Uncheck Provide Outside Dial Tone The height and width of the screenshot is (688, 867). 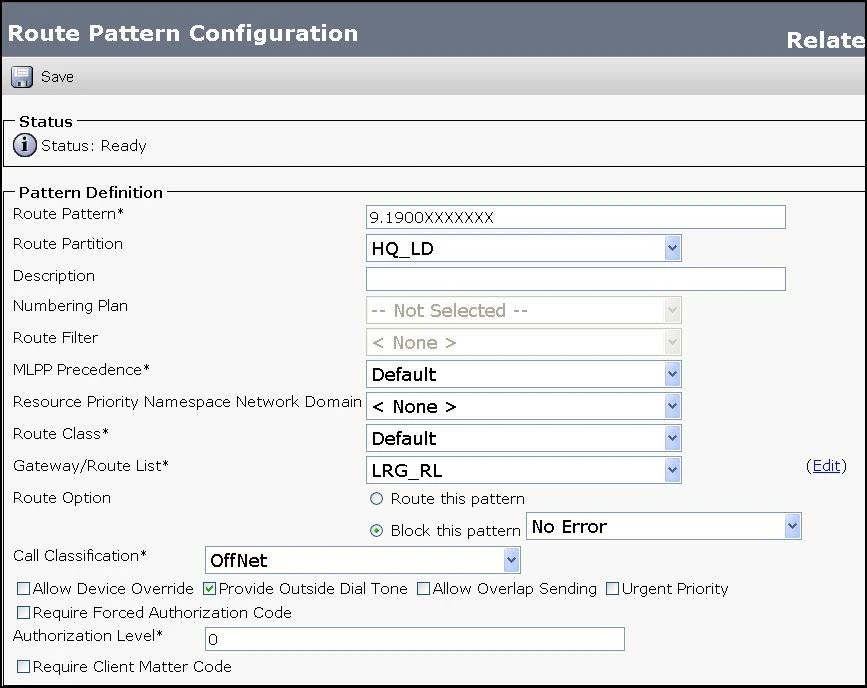pos(209,589)
